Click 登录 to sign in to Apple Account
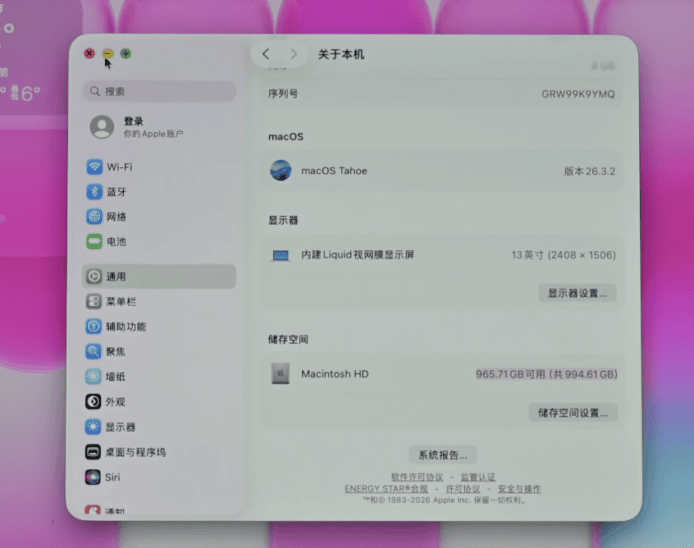This screenshot has height=548, width=694. coord(133,122)
